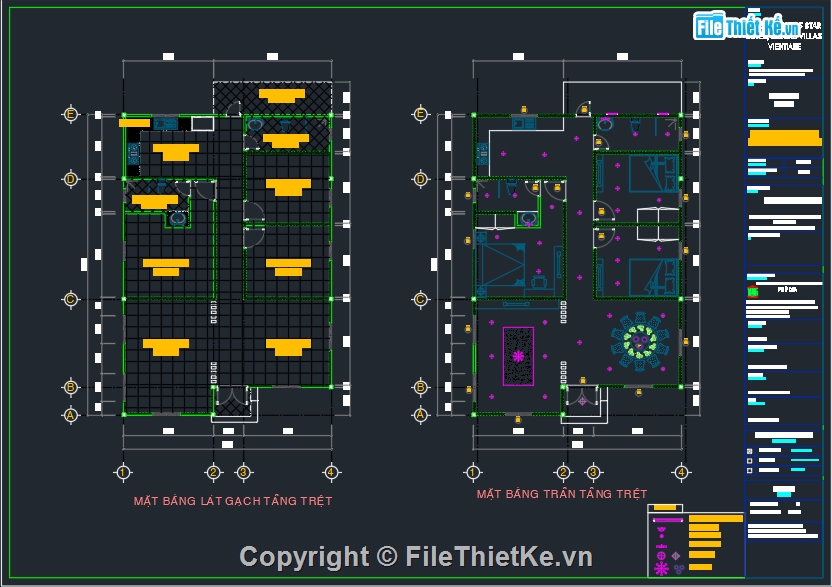Select grid bubble 2 below the tiling plan

[213, 472]
